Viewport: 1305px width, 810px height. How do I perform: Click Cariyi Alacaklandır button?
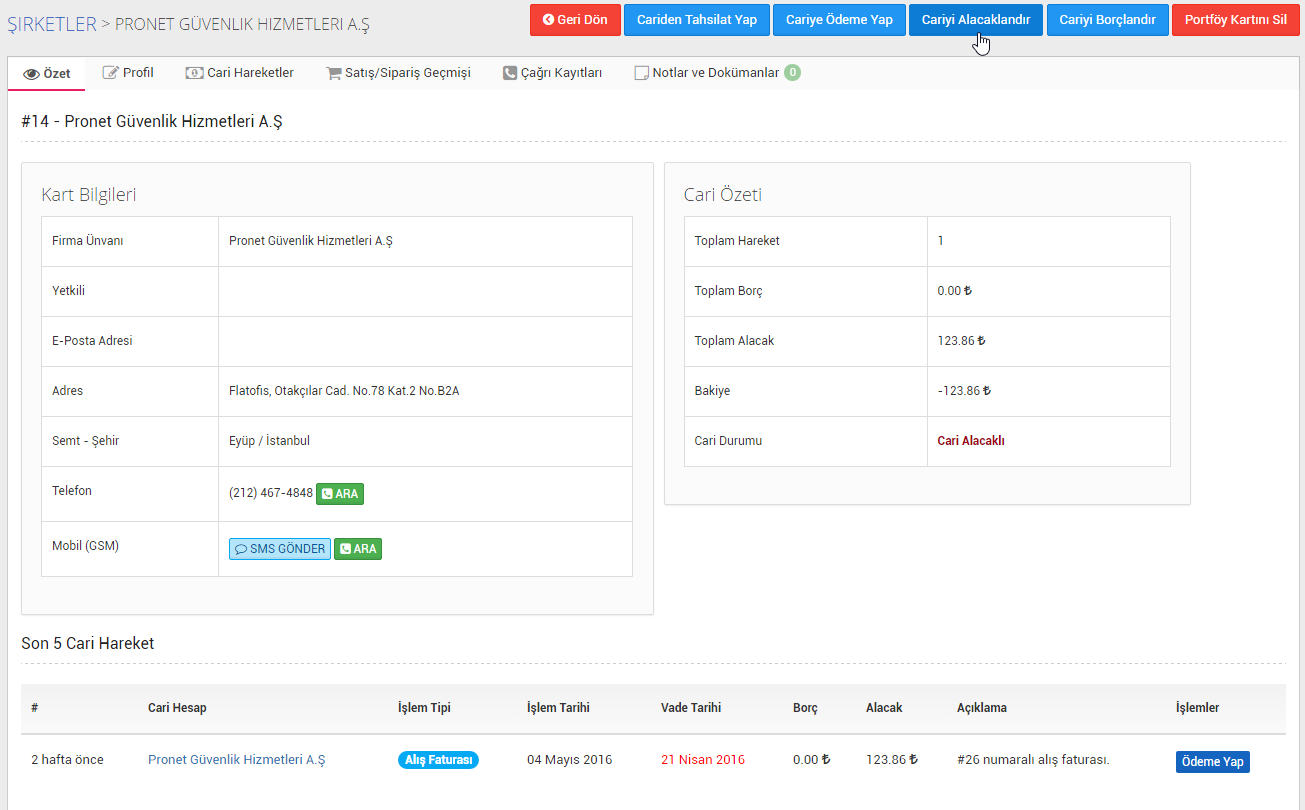pyautogui.click(x=976, y=20)
